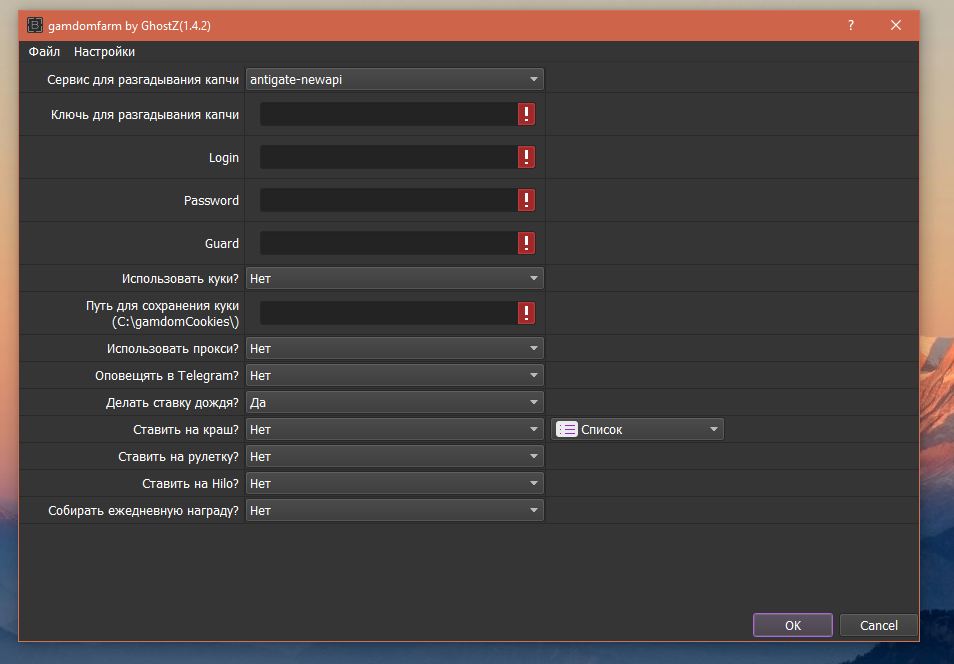This screenshot has height=664, width=954.
Task: Expand the Ставить на Hilo dropdown
Action: (394, 483)
